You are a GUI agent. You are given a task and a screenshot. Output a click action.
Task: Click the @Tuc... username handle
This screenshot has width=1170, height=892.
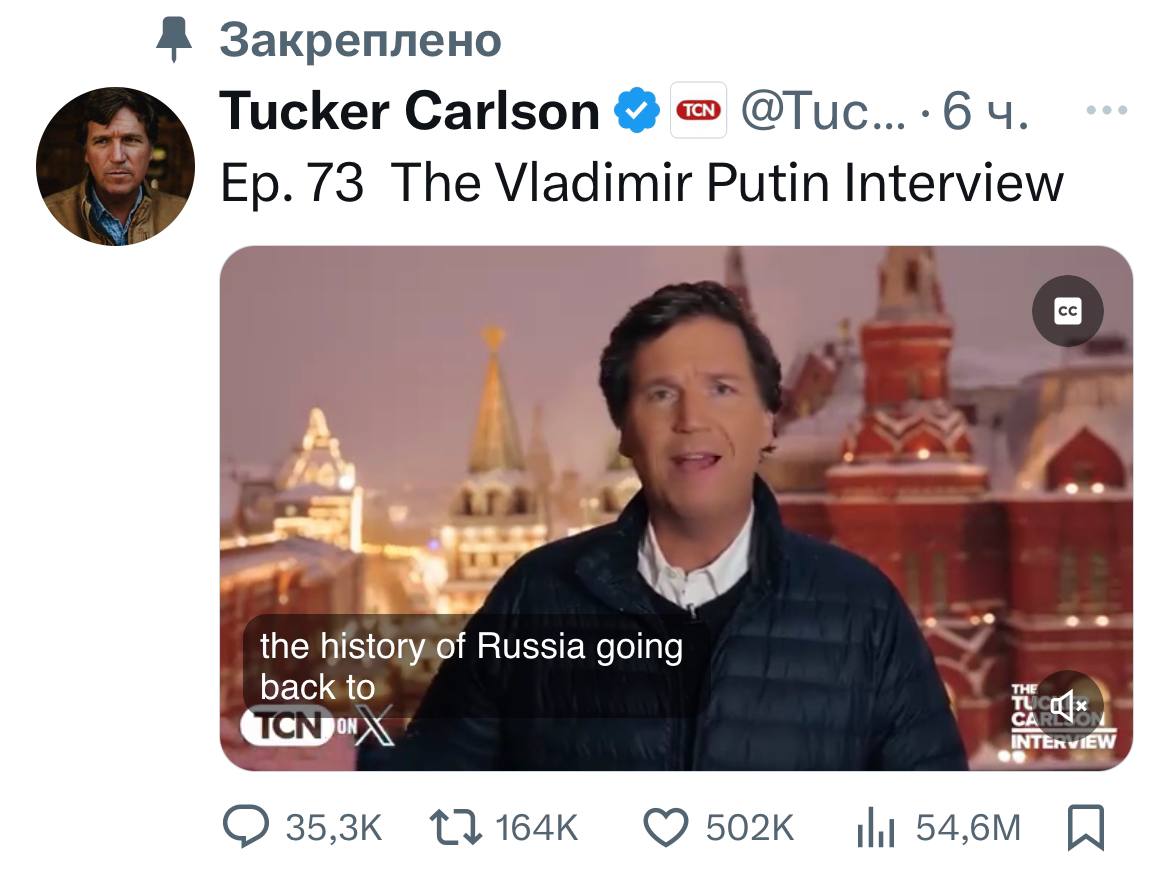[x=820, y=111]
